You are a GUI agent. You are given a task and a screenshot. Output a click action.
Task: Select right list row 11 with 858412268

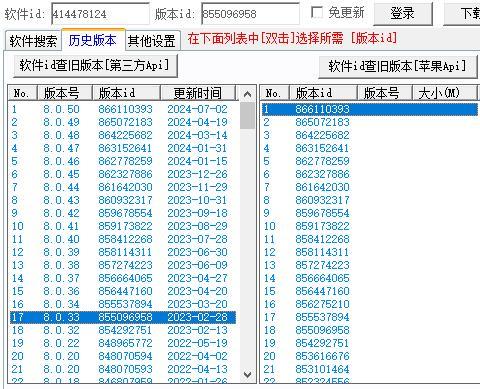tap(370, 239)
